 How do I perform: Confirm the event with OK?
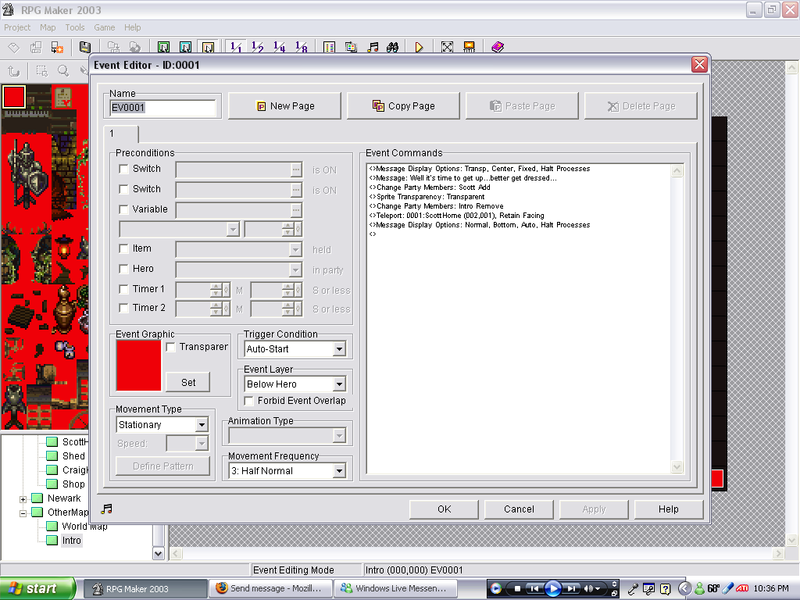(444, 509)
